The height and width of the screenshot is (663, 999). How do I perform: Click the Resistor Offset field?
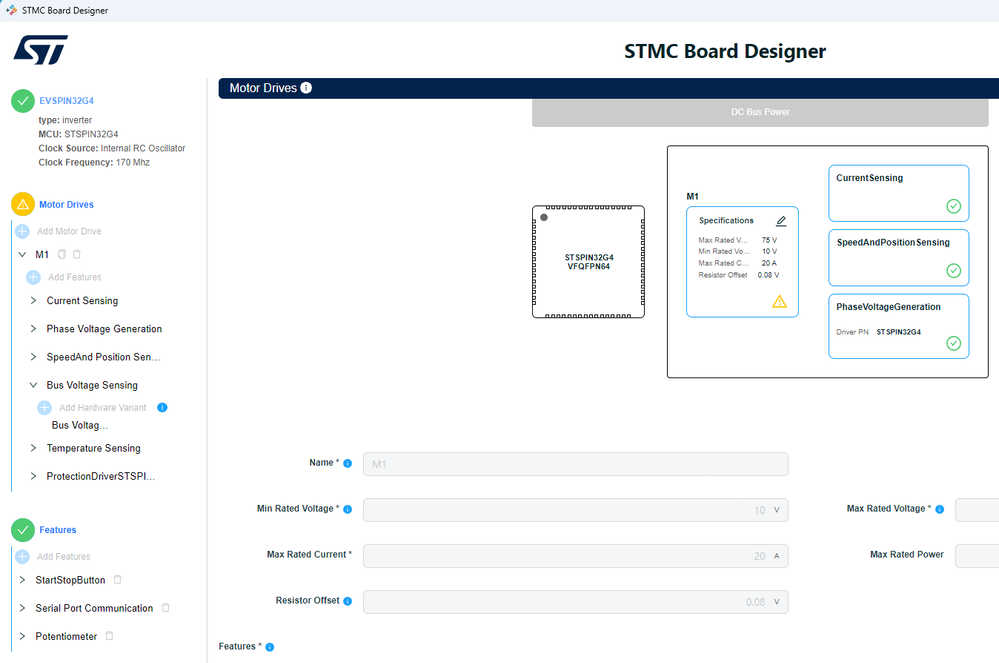click(575, 602)
